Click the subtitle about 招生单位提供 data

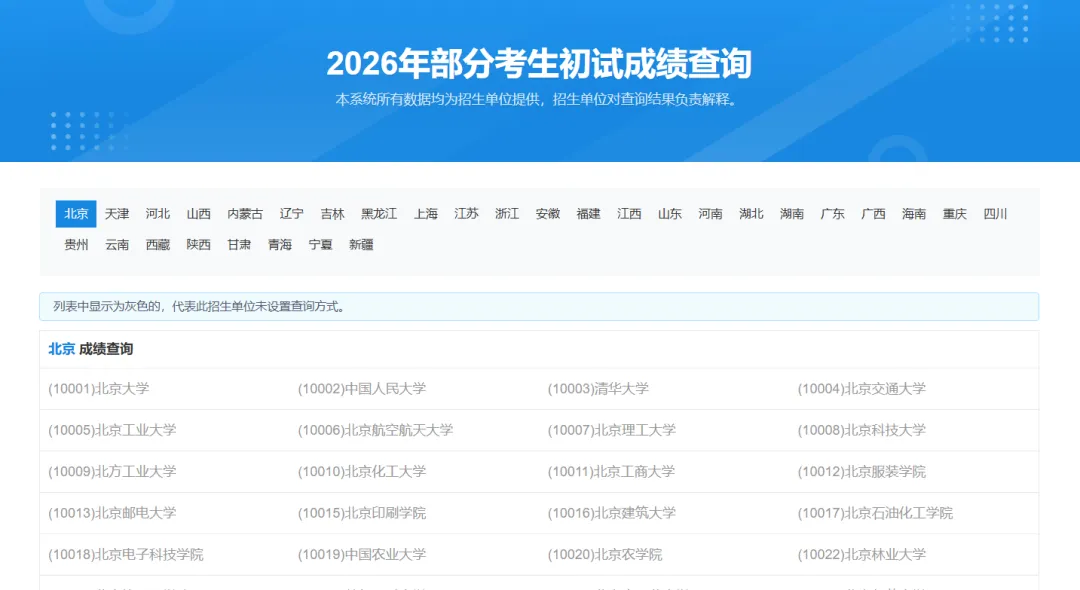point(538,99)
